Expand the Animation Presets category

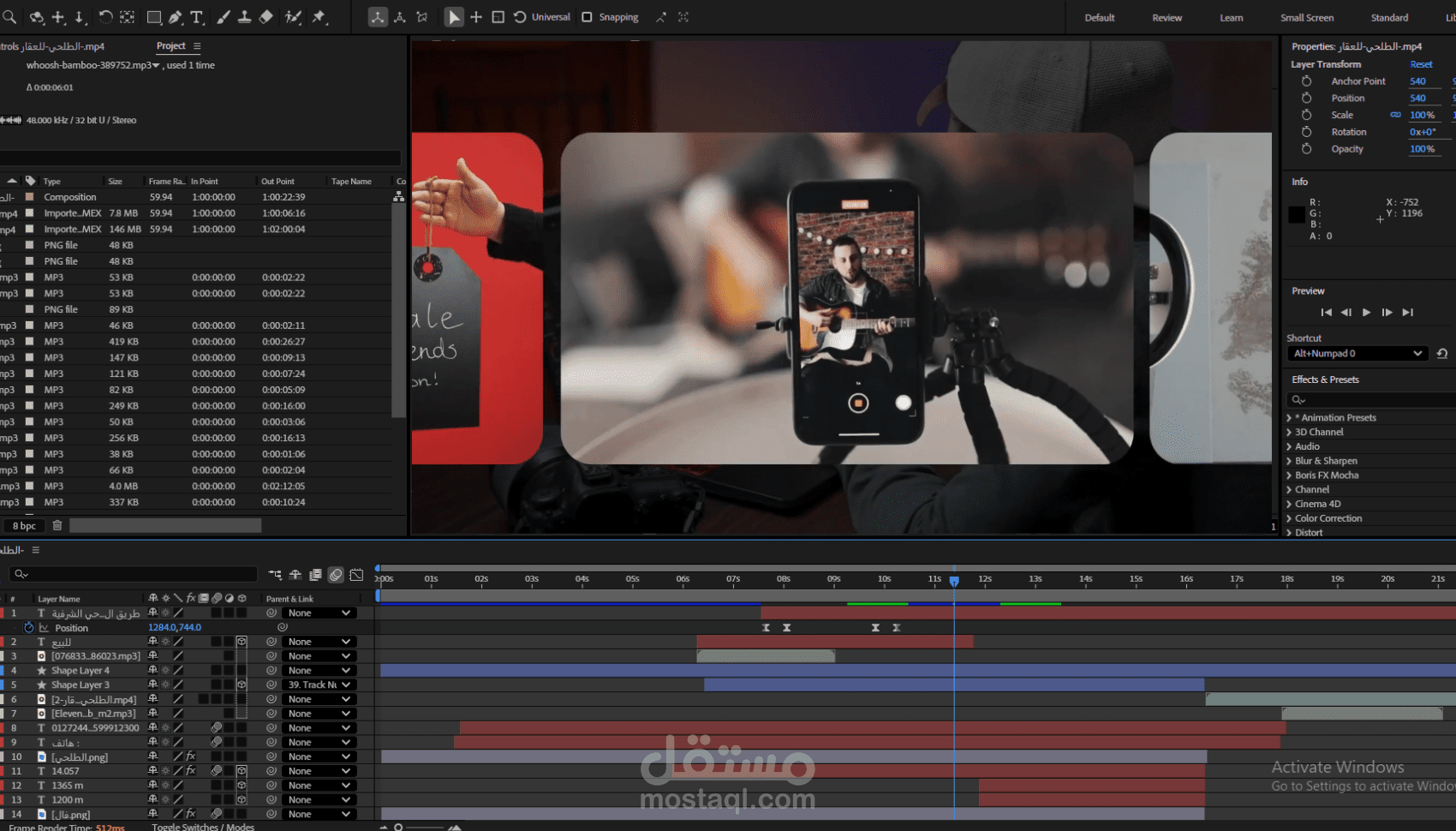tap(1289, 418)
